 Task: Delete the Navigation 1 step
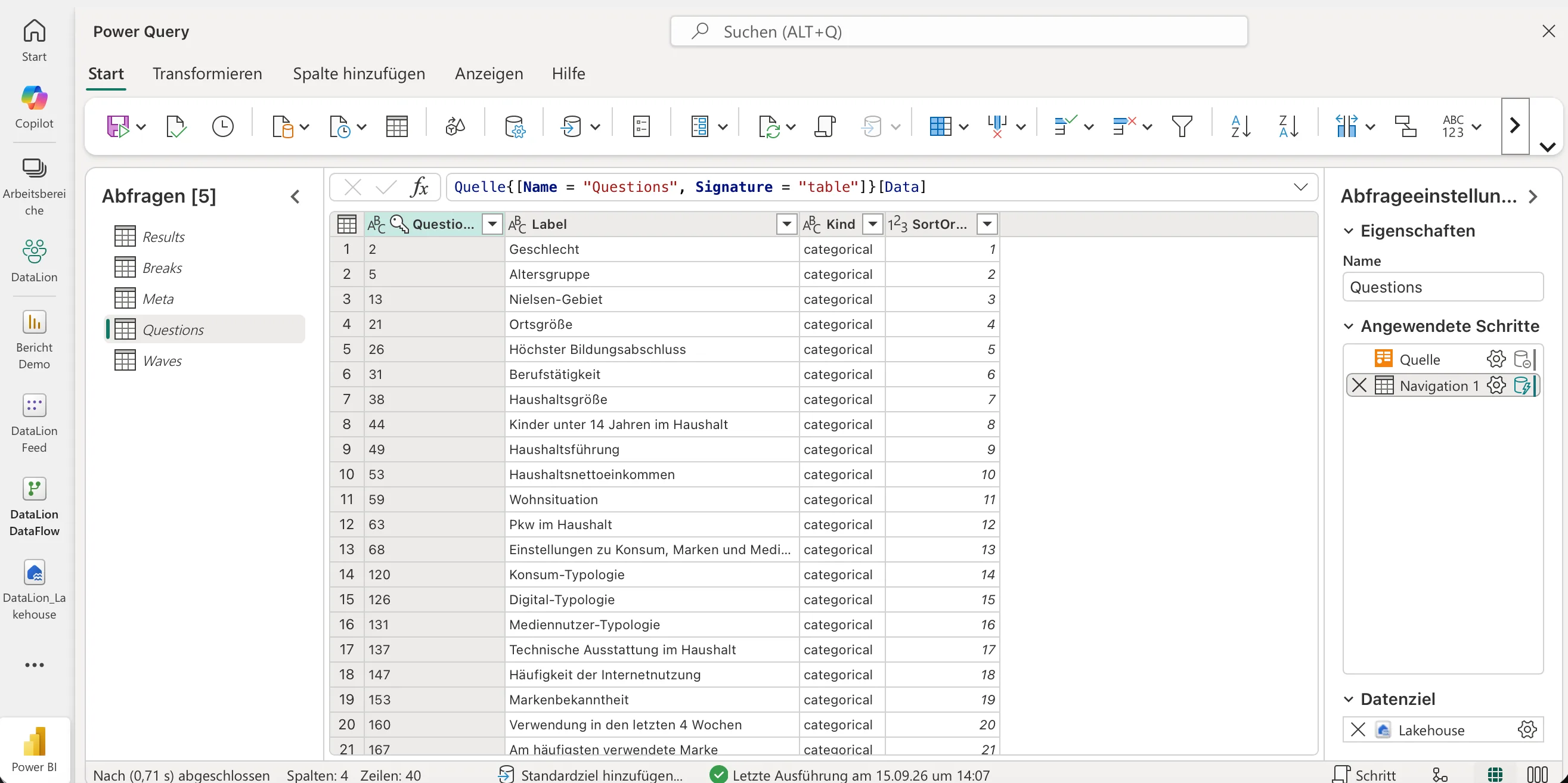[x=1359, y=385]
